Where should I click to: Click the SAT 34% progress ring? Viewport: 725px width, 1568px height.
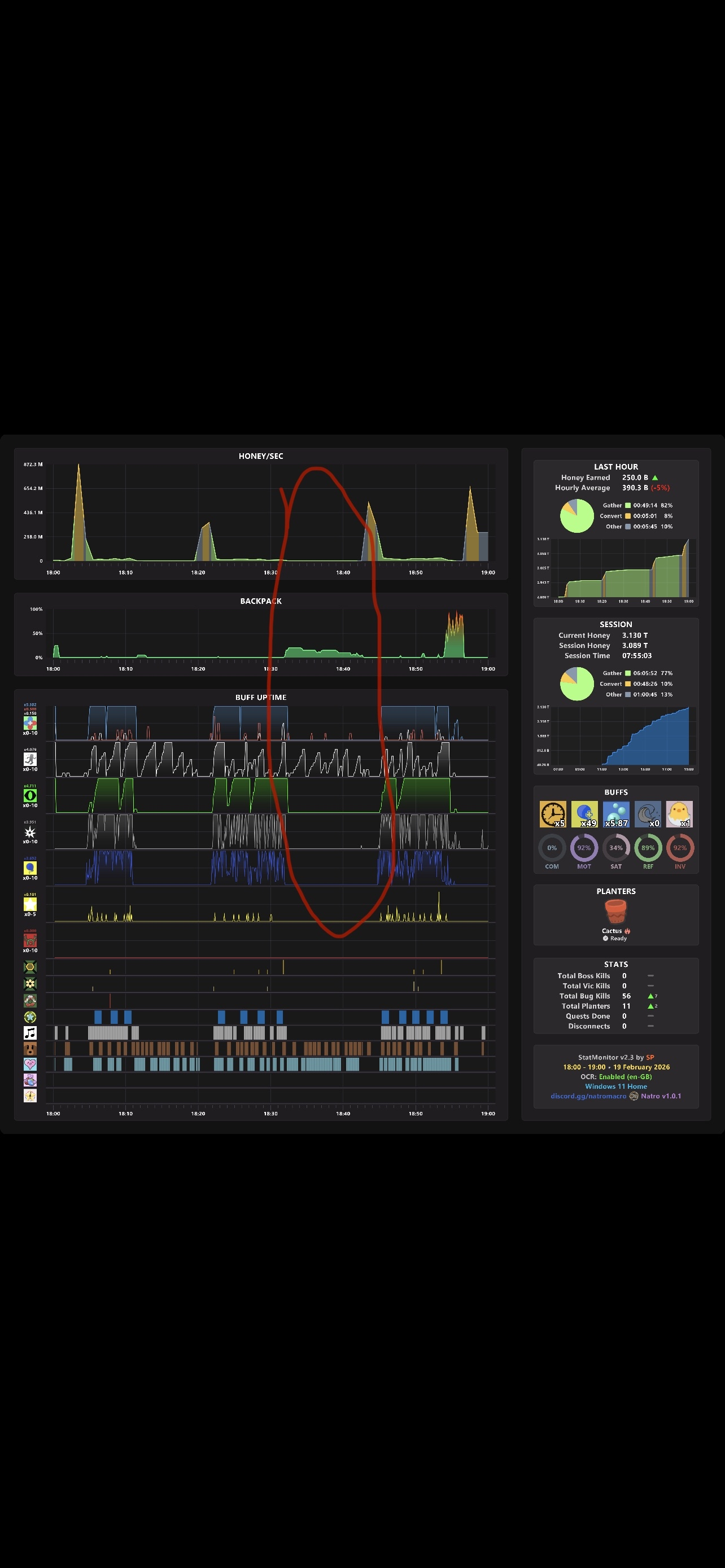[x=616, y=847]
